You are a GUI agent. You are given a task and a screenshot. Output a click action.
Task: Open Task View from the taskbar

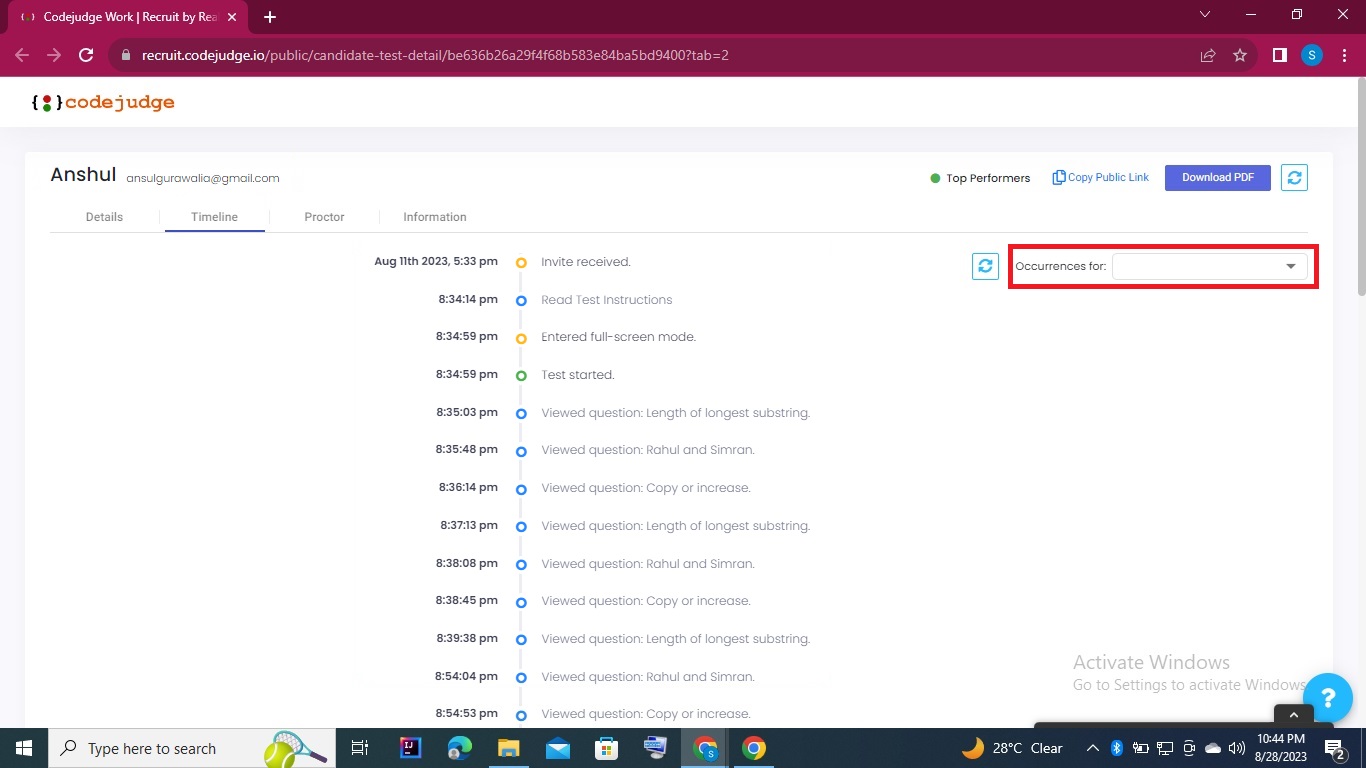pyautogui.click(x=359, y=747)
